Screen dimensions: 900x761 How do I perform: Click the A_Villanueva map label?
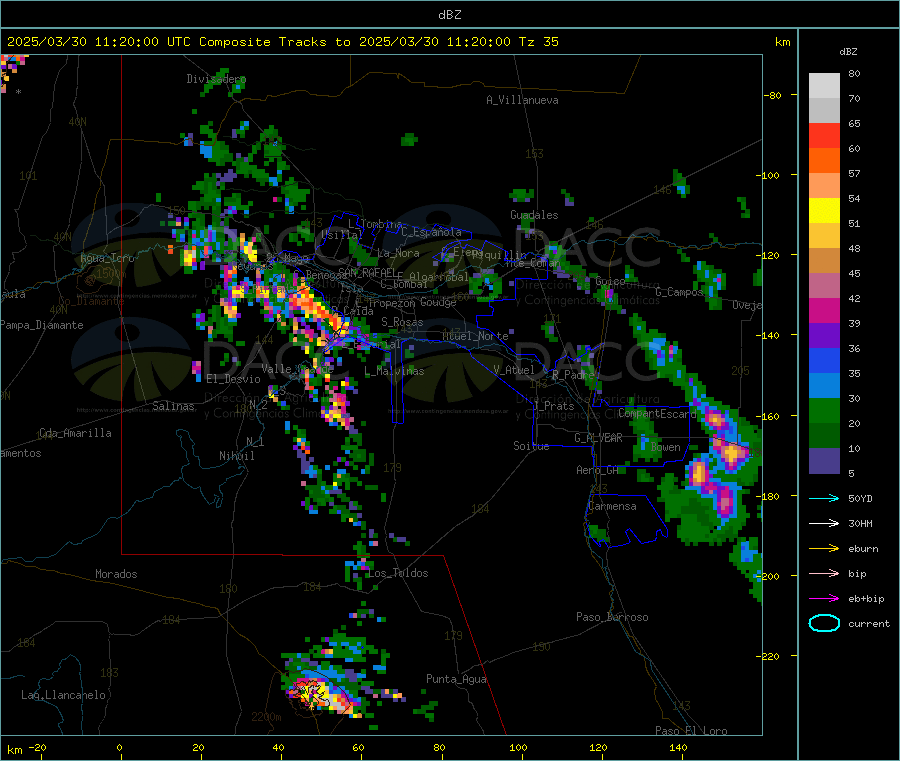[522, 100]
